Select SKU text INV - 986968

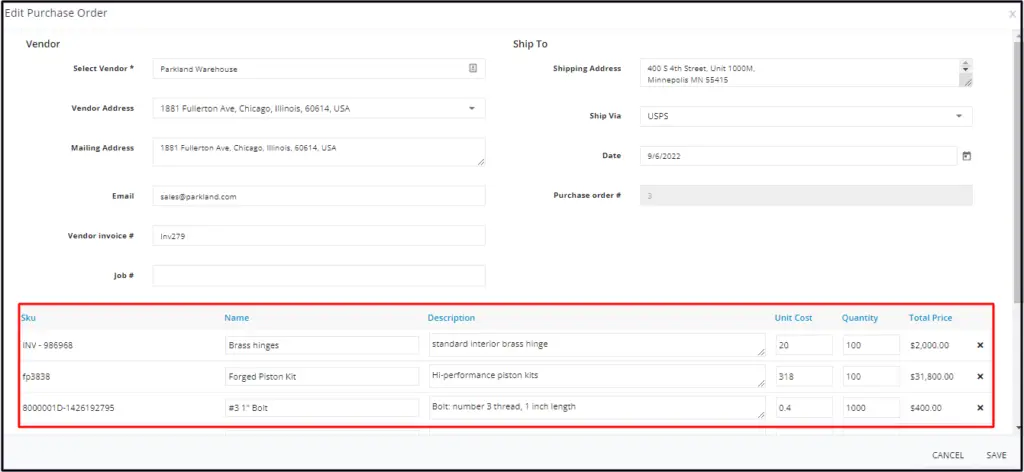[48, 345]
